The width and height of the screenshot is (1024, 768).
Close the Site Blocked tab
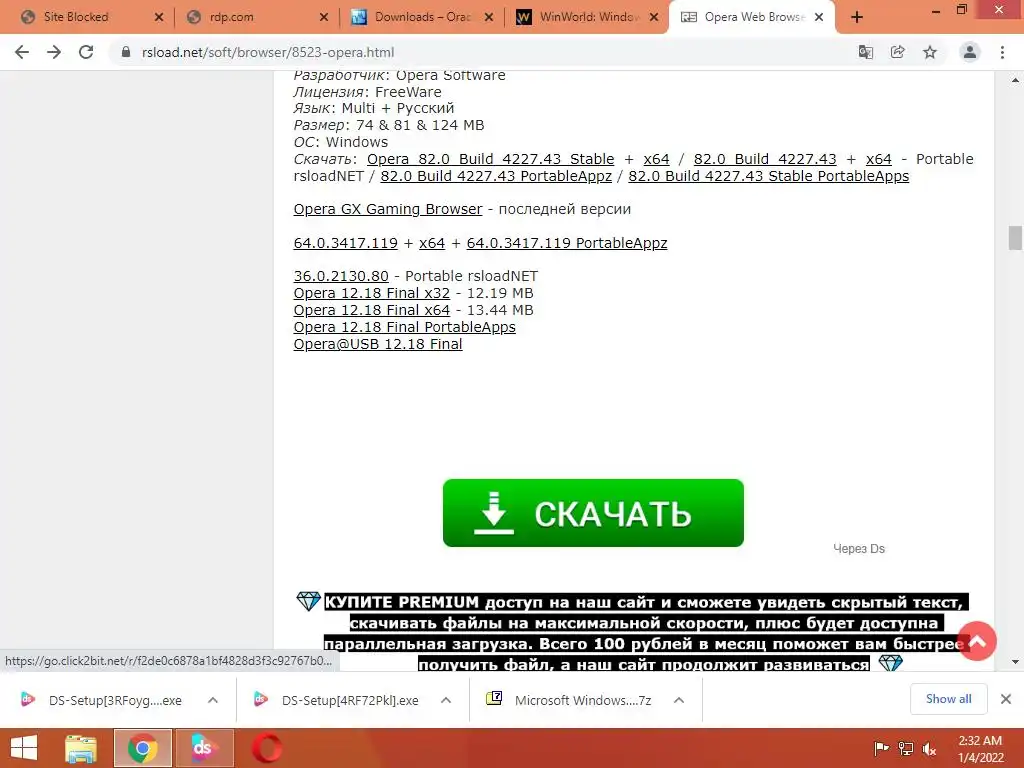(x=159, y=18)
